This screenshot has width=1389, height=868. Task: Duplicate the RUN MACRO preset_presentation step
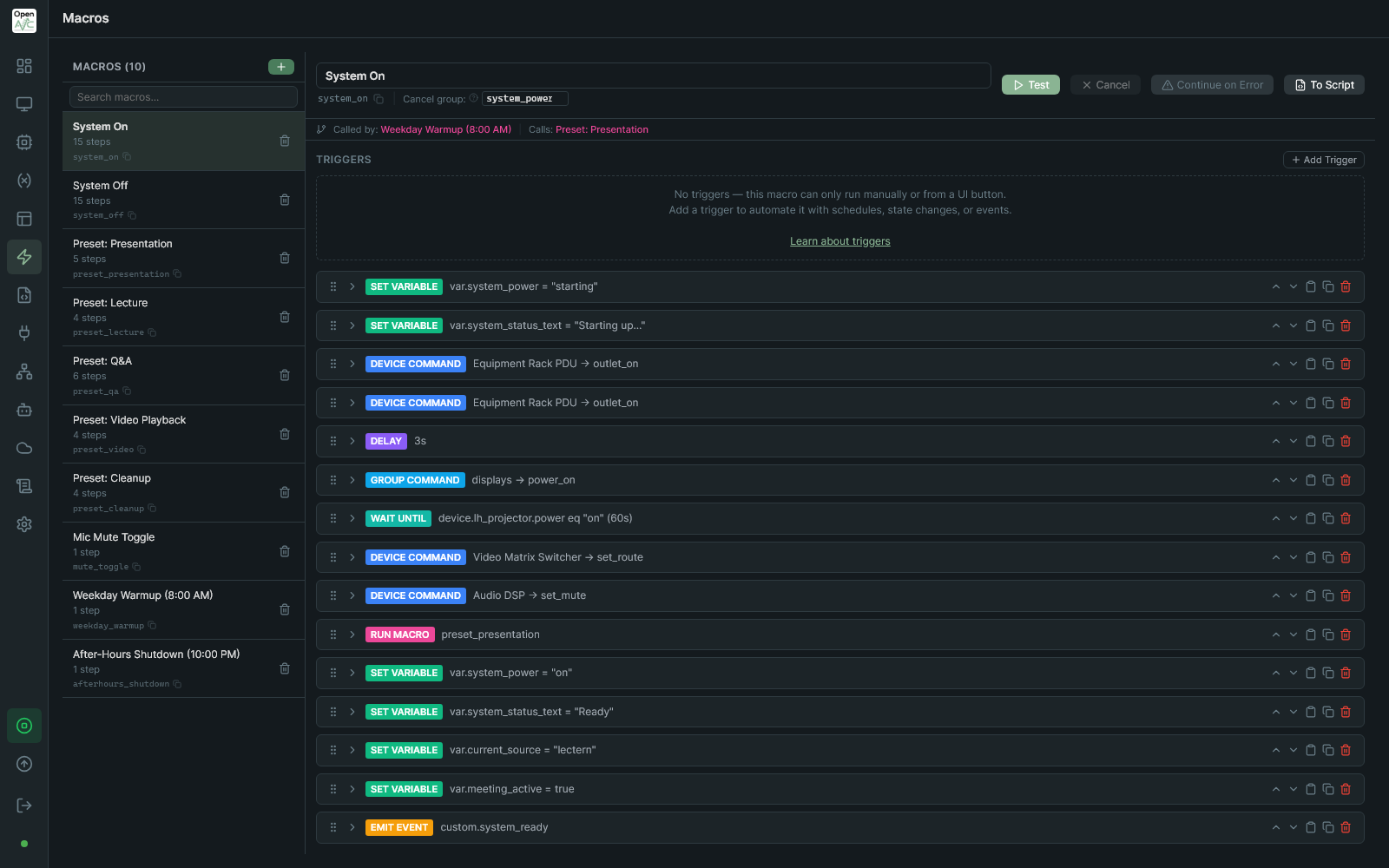tap(1328, 635)
